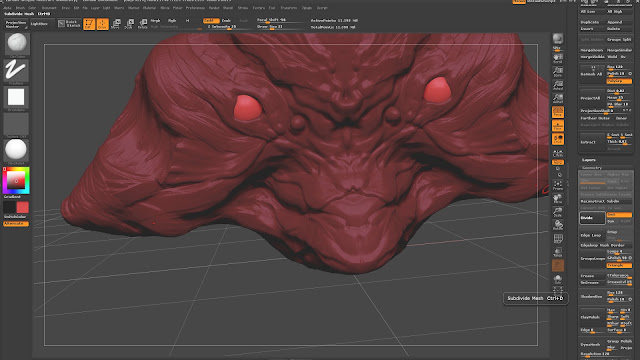Open the Brush menu
The image size is (640, 360).
[x=20, y=8]
